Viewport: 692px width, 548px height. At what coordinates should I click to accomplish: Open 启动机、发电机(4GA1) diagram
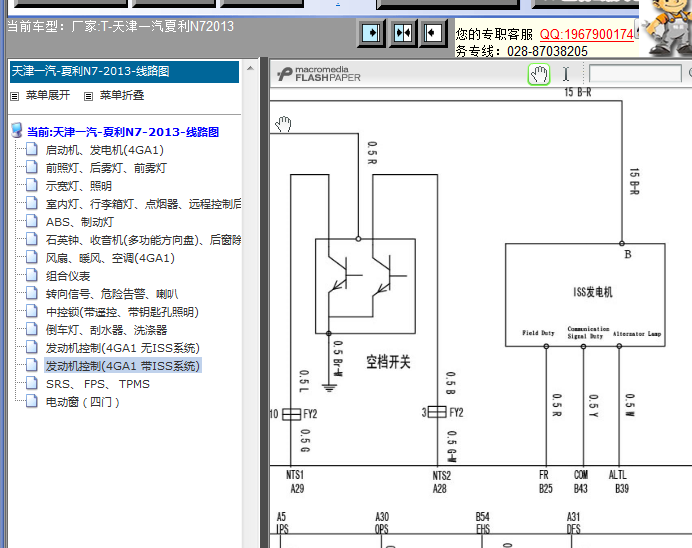tap(105, 150)
